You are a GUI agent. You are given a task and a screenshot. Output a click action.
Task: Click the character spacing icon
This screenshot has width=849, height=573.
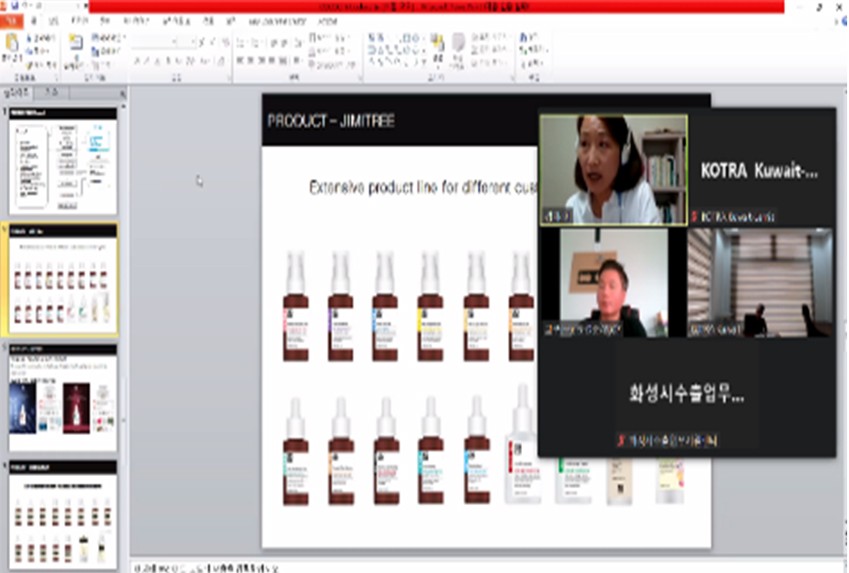[x=190, y=61]
